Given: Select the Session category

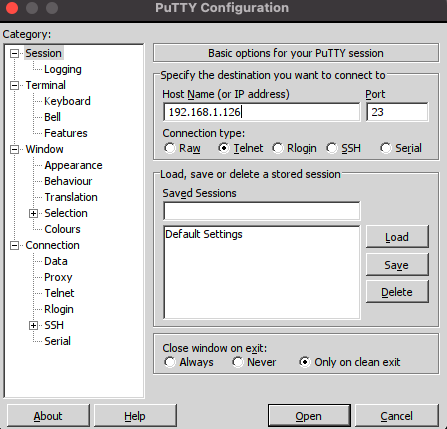Looking at the screenshot, I should (43, 53).
